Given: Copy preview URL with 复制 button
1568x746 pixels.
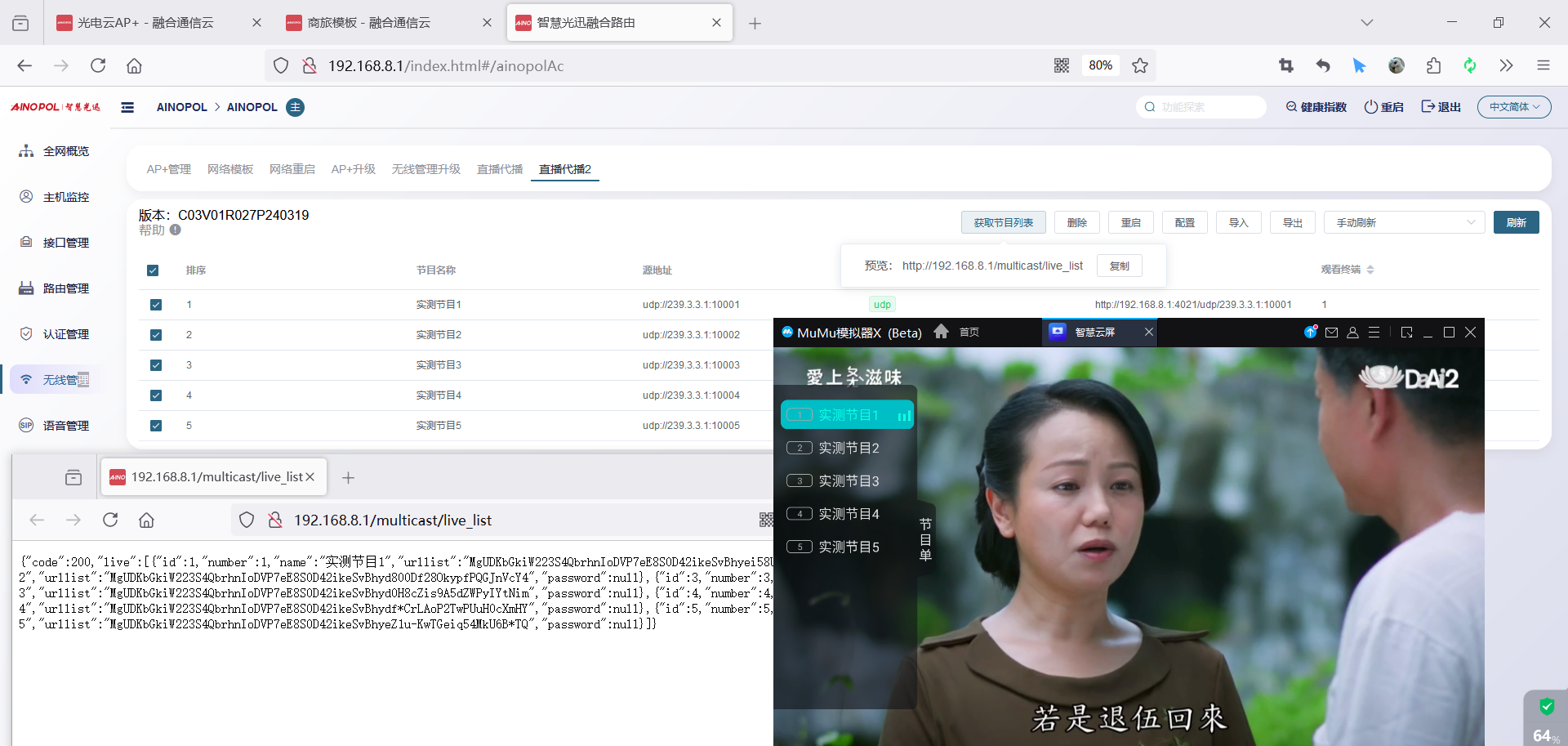Looking at the screenshot, I should [x=1120, y=266].
